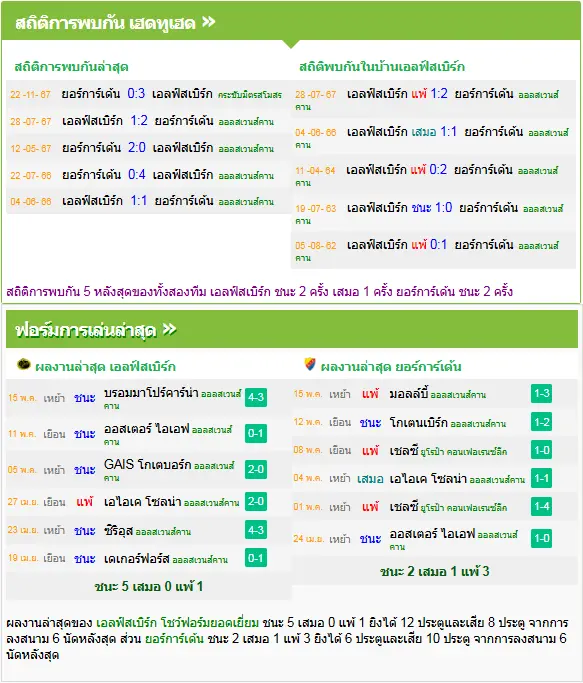Click green ยอร์การ์เด้น name in bottom paragraph

coord(174,639)
